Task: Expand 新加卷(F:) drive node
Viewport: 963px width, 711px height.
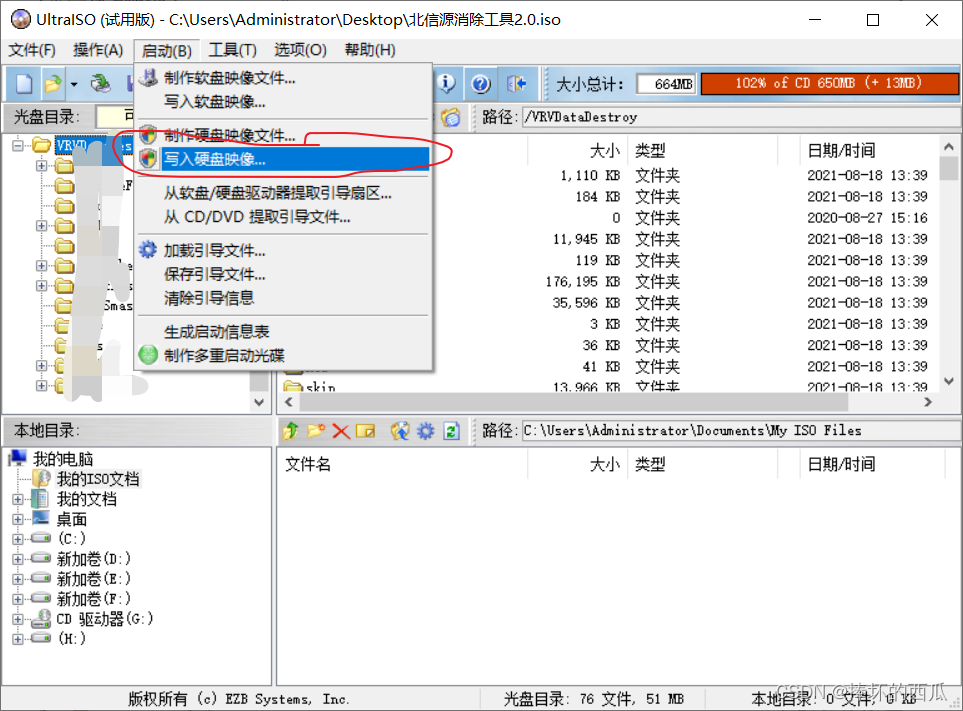Action: click(18, 599)
